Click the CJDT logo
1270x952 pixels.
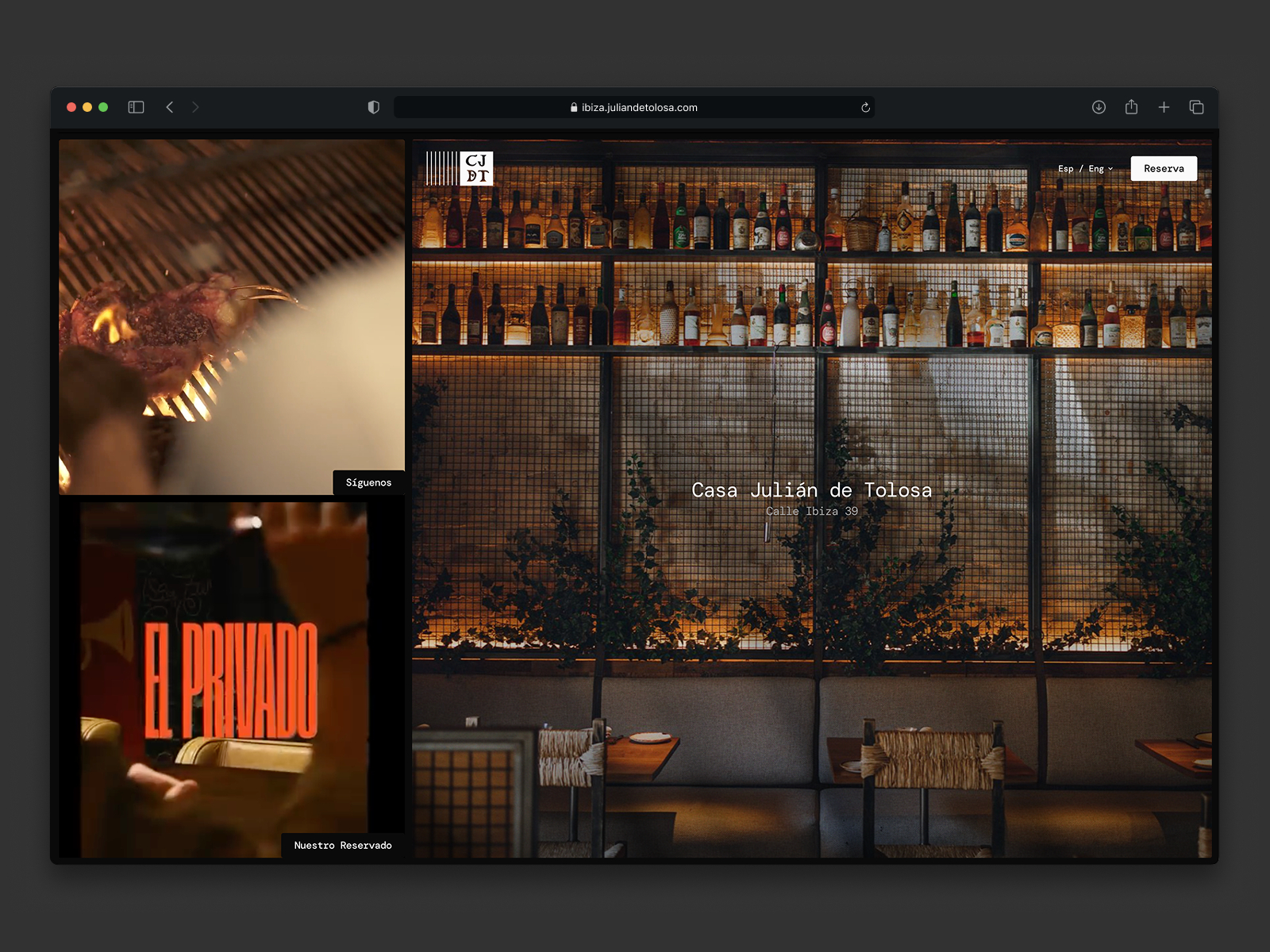pos(460,168)
